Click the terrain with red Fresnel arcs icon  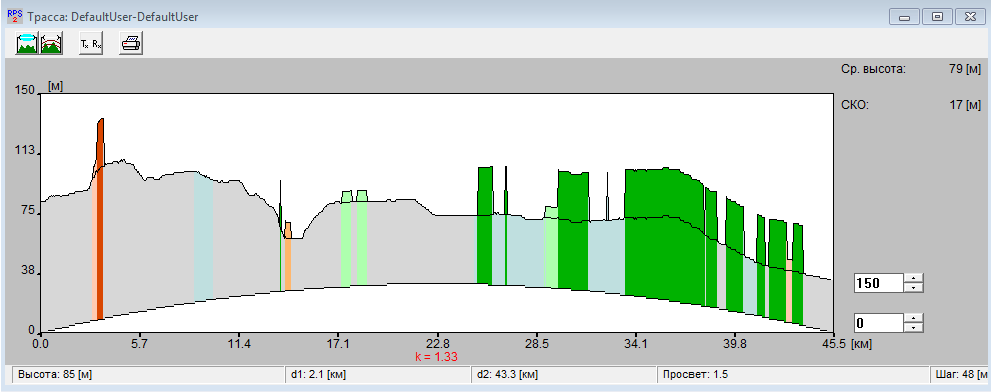51,44
